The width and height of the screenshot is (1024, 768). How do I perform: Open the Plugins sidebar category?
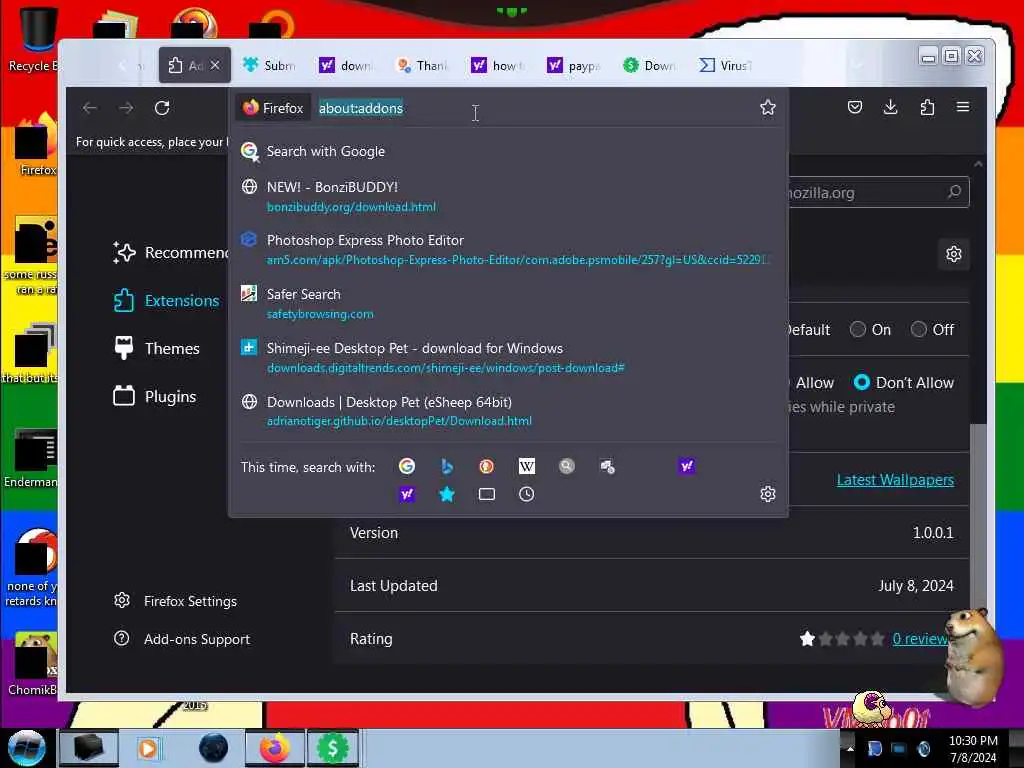[155, 396]
